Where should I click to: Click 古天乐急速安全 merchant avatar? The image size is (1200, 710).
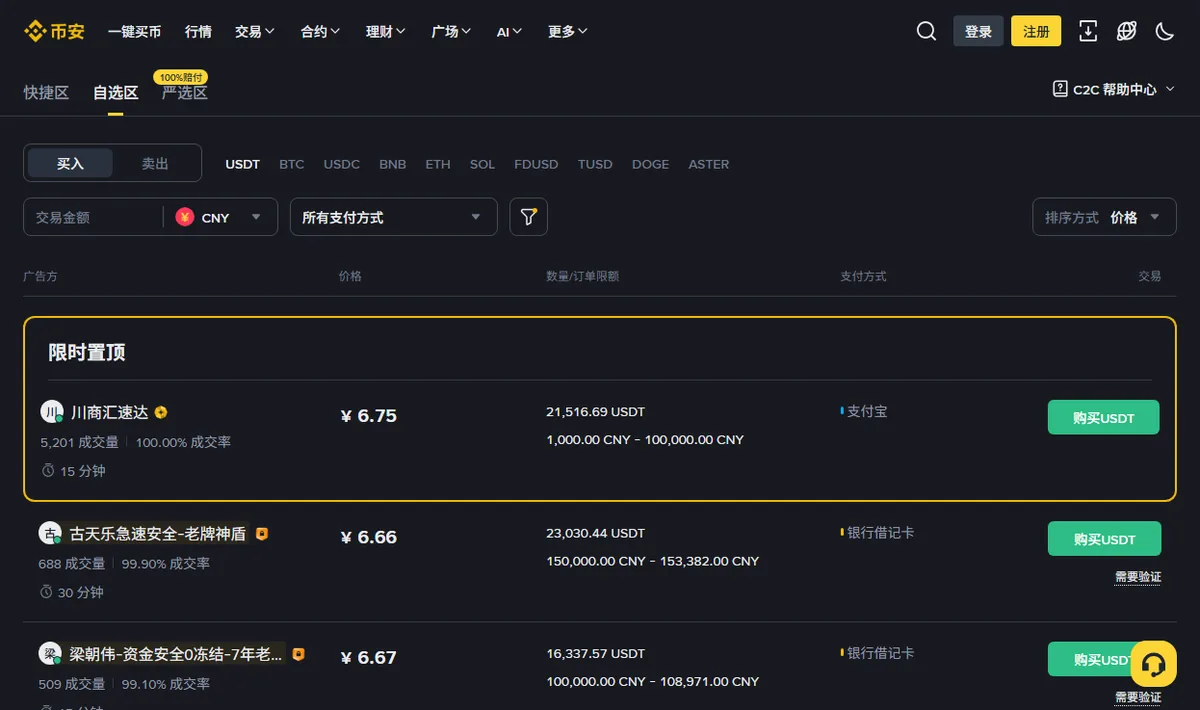pos(50,534)
